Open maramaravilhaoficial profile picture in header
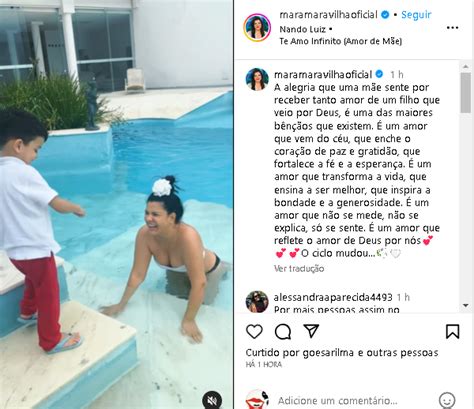 pos(257,27)
